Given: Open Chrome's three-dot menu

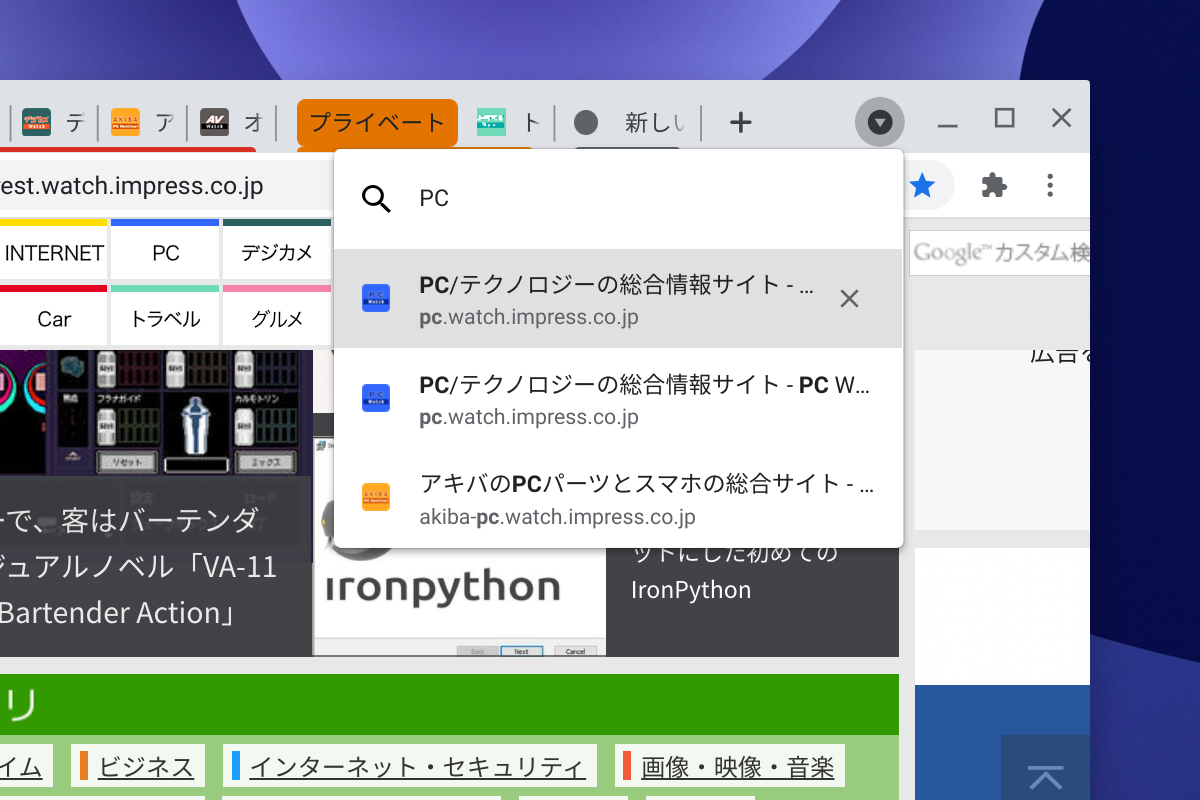Looking at the screenshot, I should (1050, 186).
